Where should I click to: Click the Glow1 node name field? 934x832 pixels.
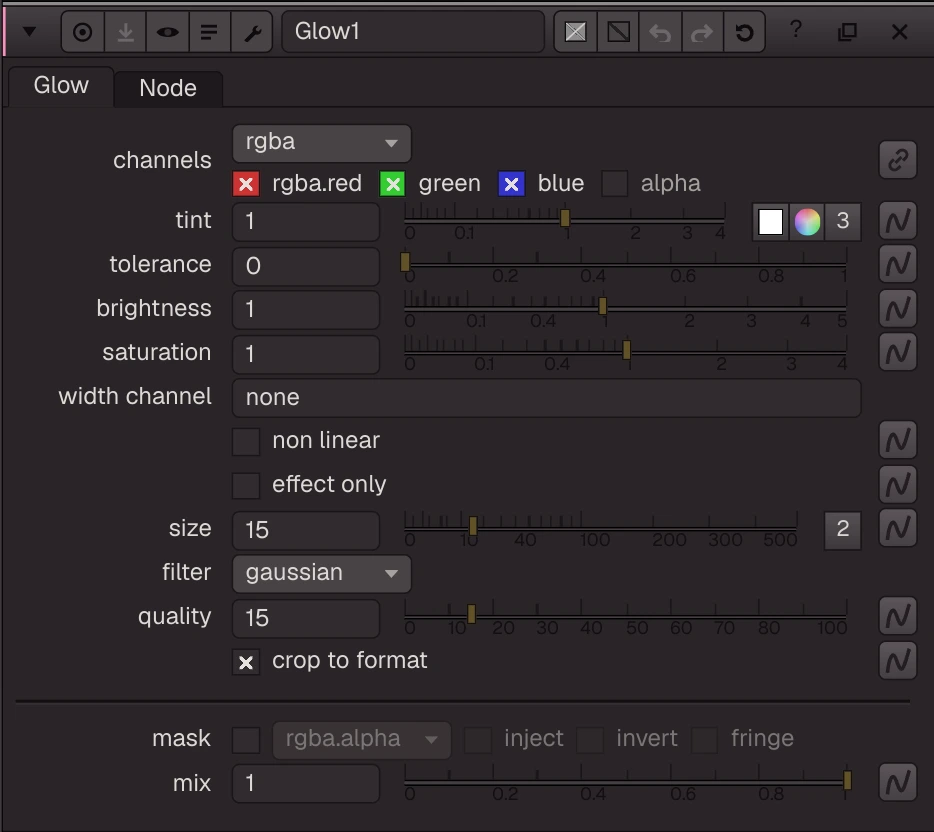[413, 32]
